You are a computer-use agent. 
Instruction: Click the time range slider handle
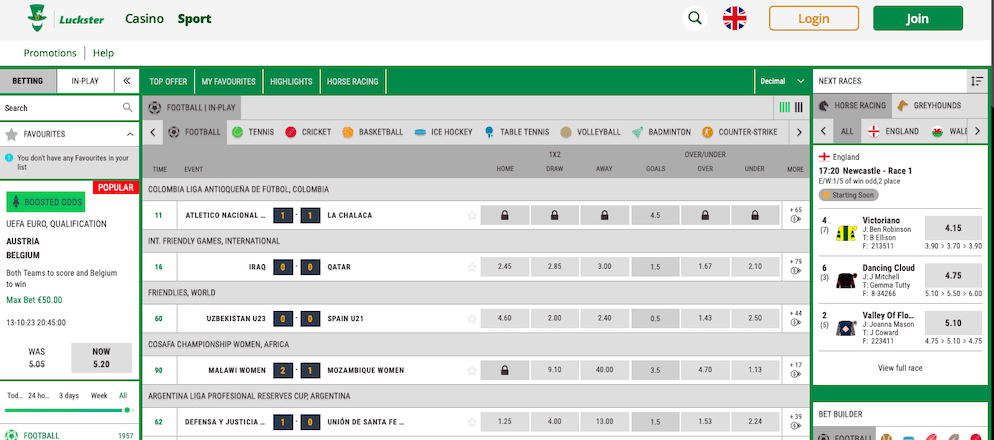click(127, 410)
